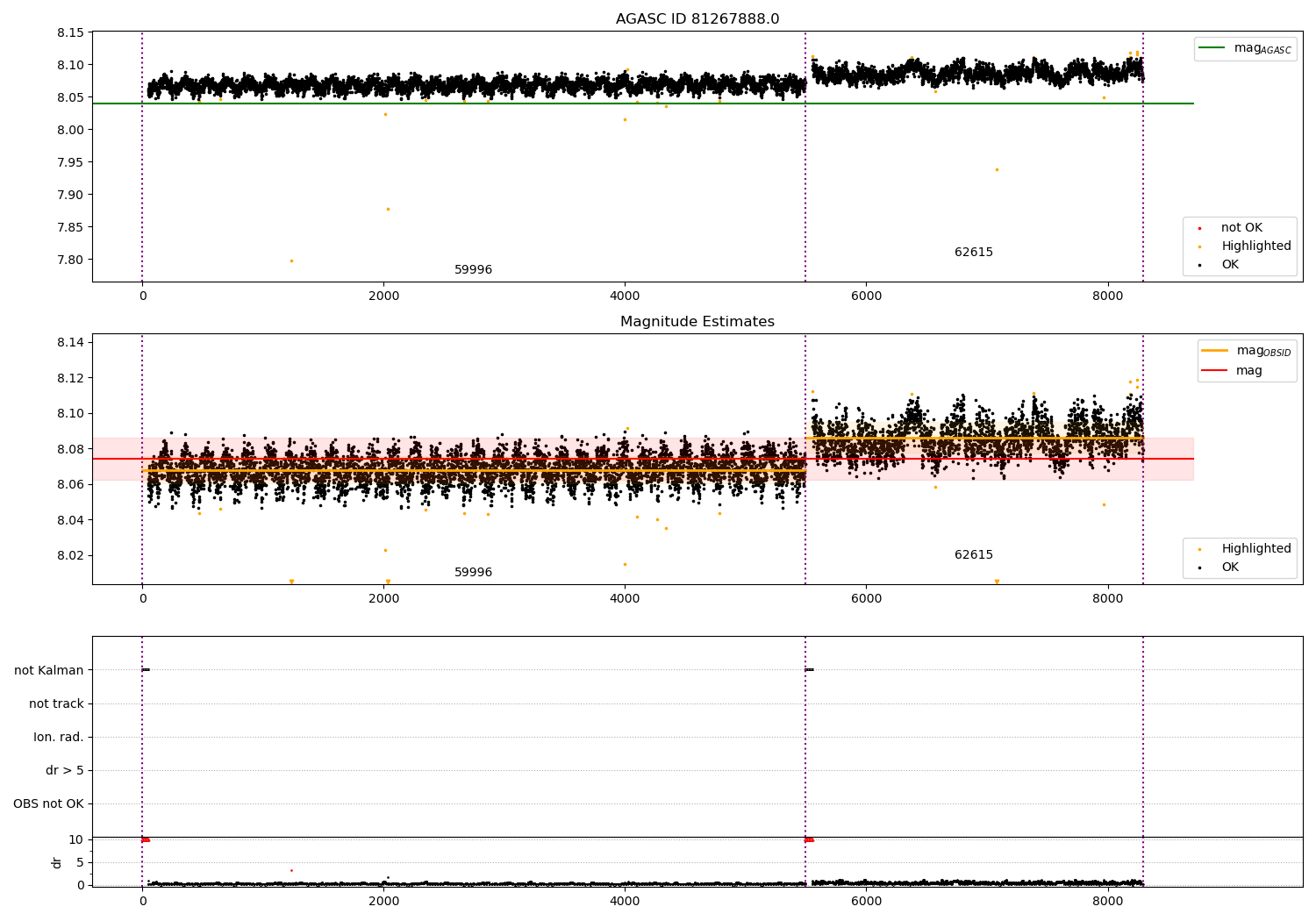Click the '5' tick on the dr axis

(x=81, y=862)
